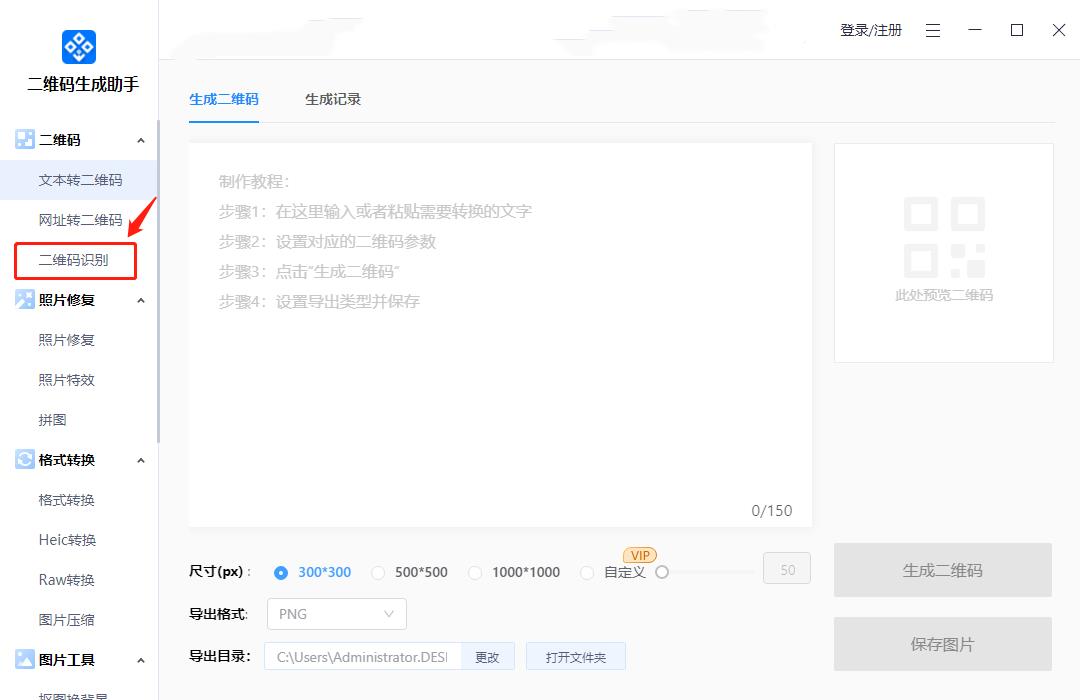Click the 格式转换 section refresh icon
The height and width of the screenshot is (700, 1080).
coord(25,460)
